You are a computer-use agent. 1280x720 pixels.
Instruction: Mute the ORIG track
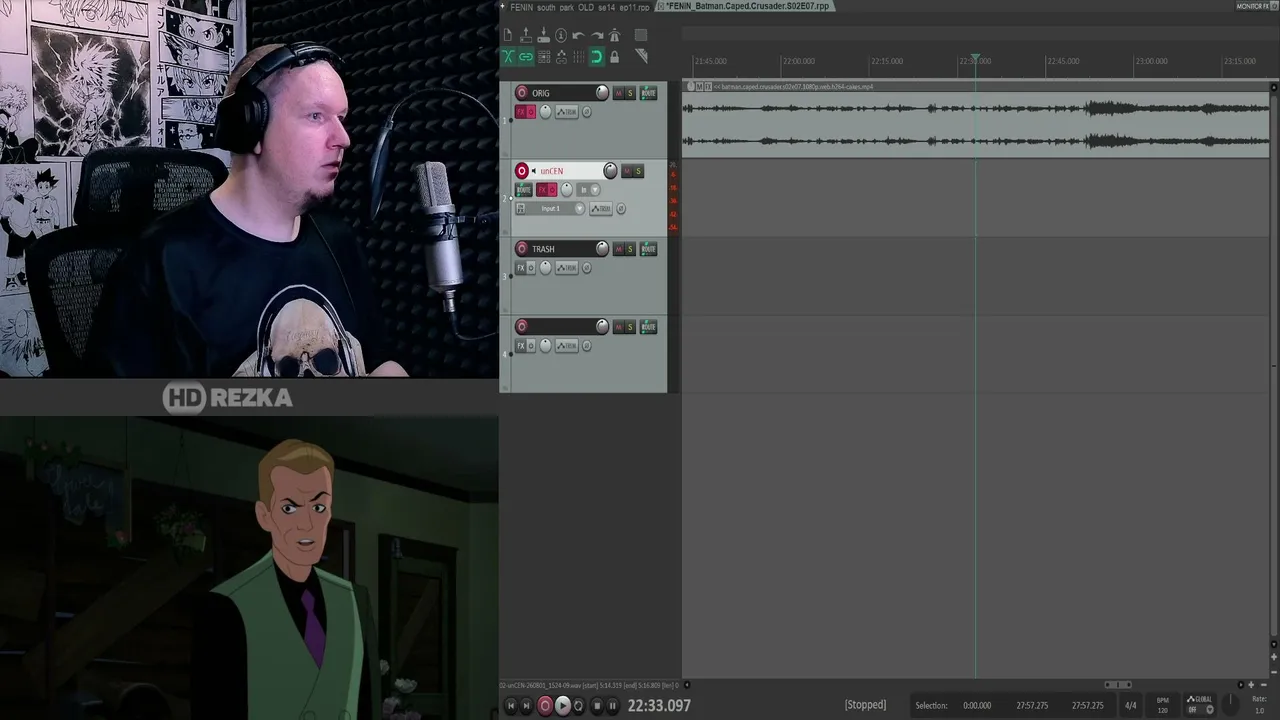click(618, 93)
